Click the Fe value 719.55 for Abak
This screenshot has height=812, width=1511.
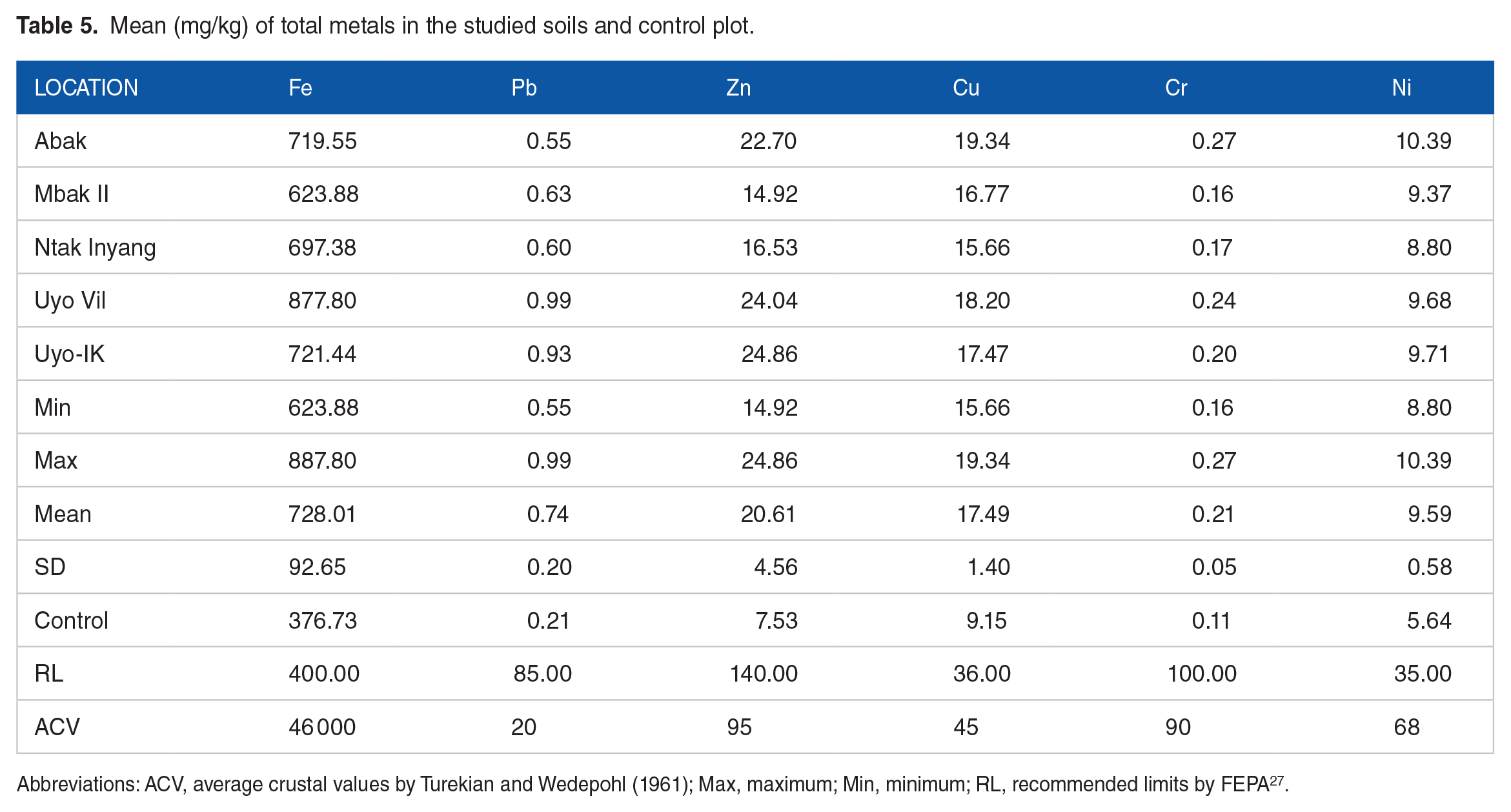pos(322,141)
